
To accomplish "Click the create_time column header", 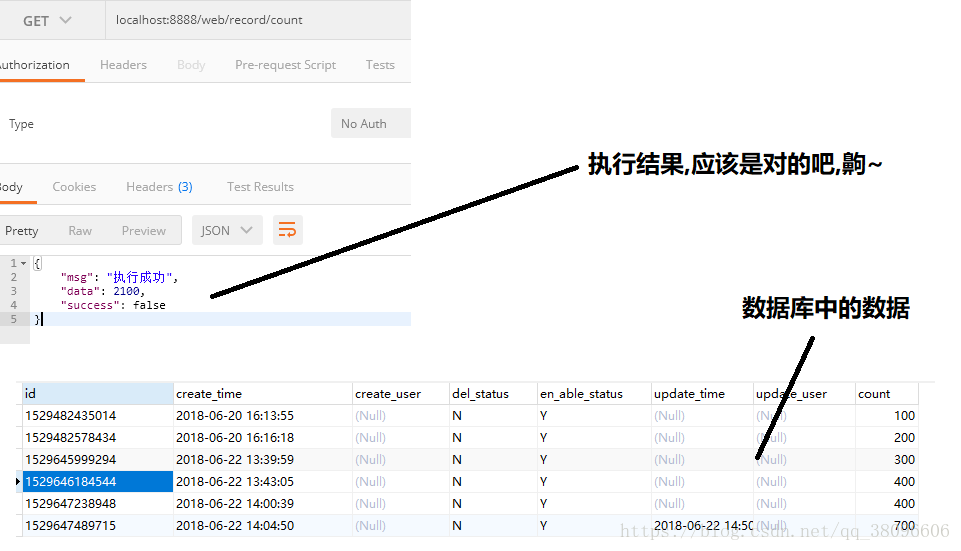I will click(263, 394).
